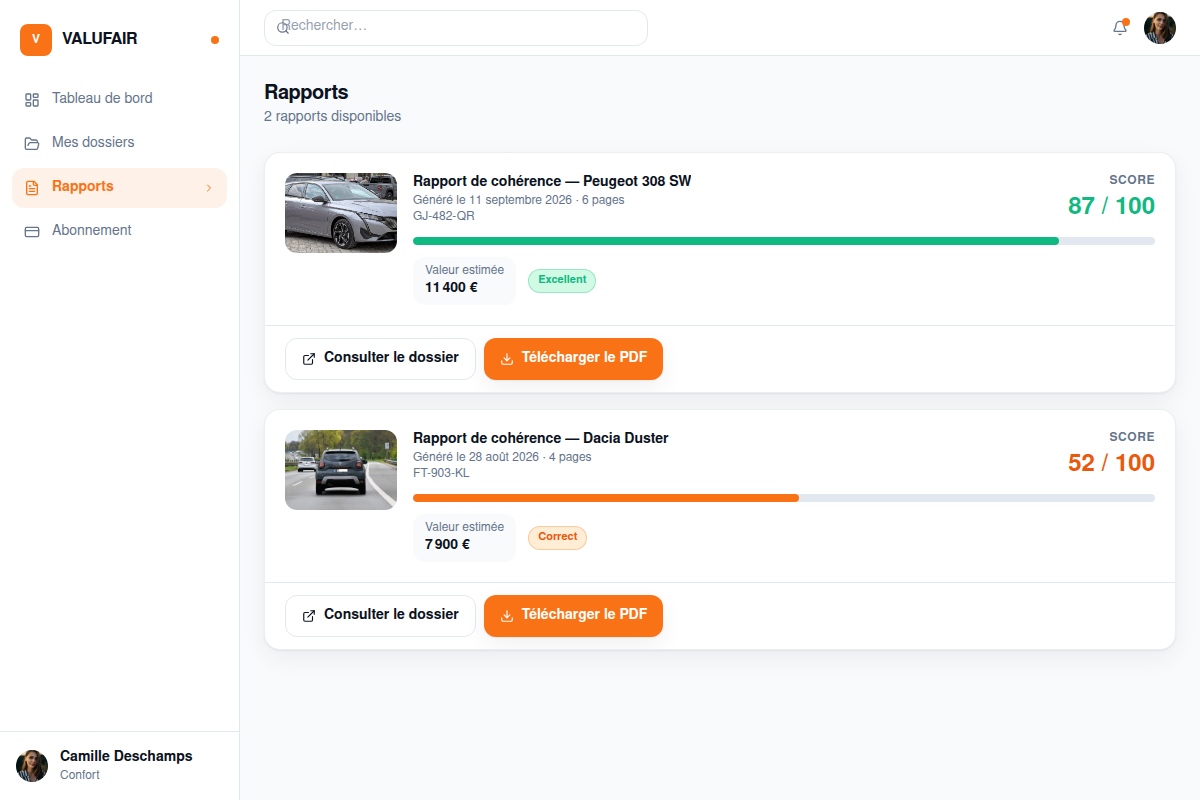The width and height of the screenshot is (1200, 800).
Task: Télécharger le PDF for Peugeot 308 SW
Action: pos(573,359)
